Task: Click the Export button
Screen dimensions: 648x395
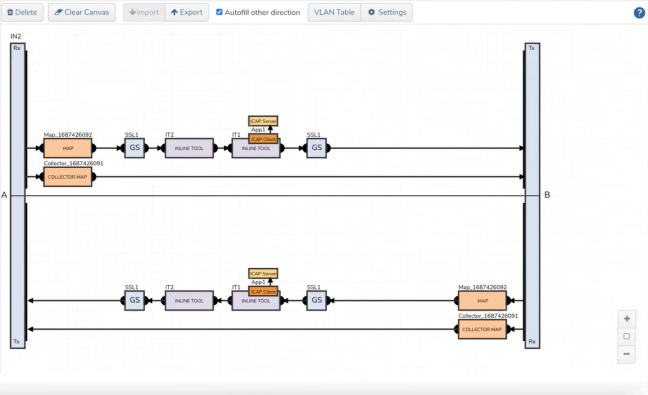Action: pyautogui.click(x=187, y=12)
